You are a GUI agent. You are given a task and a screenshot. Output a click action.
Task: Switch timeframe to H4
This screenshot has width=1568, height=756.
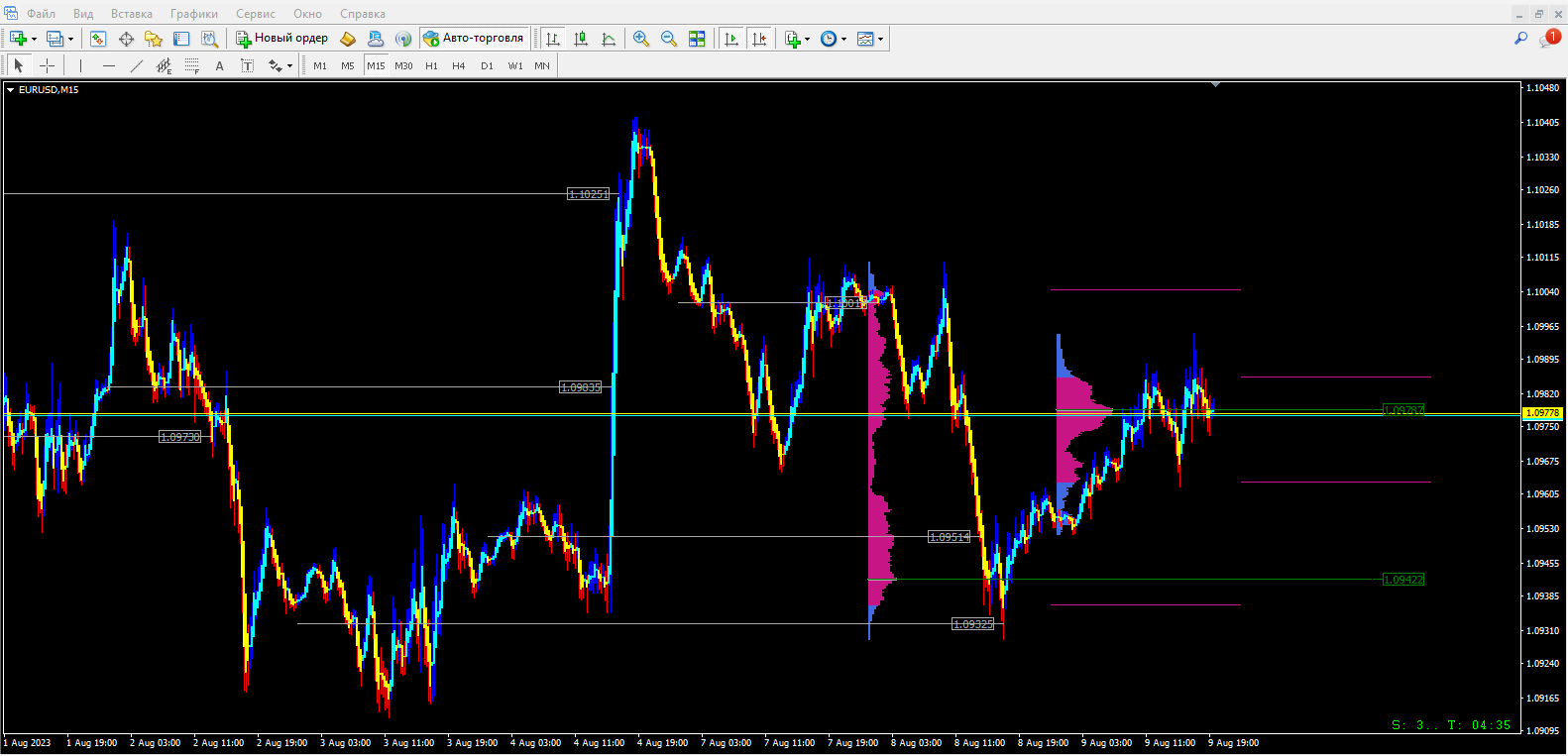coord(458,66)
